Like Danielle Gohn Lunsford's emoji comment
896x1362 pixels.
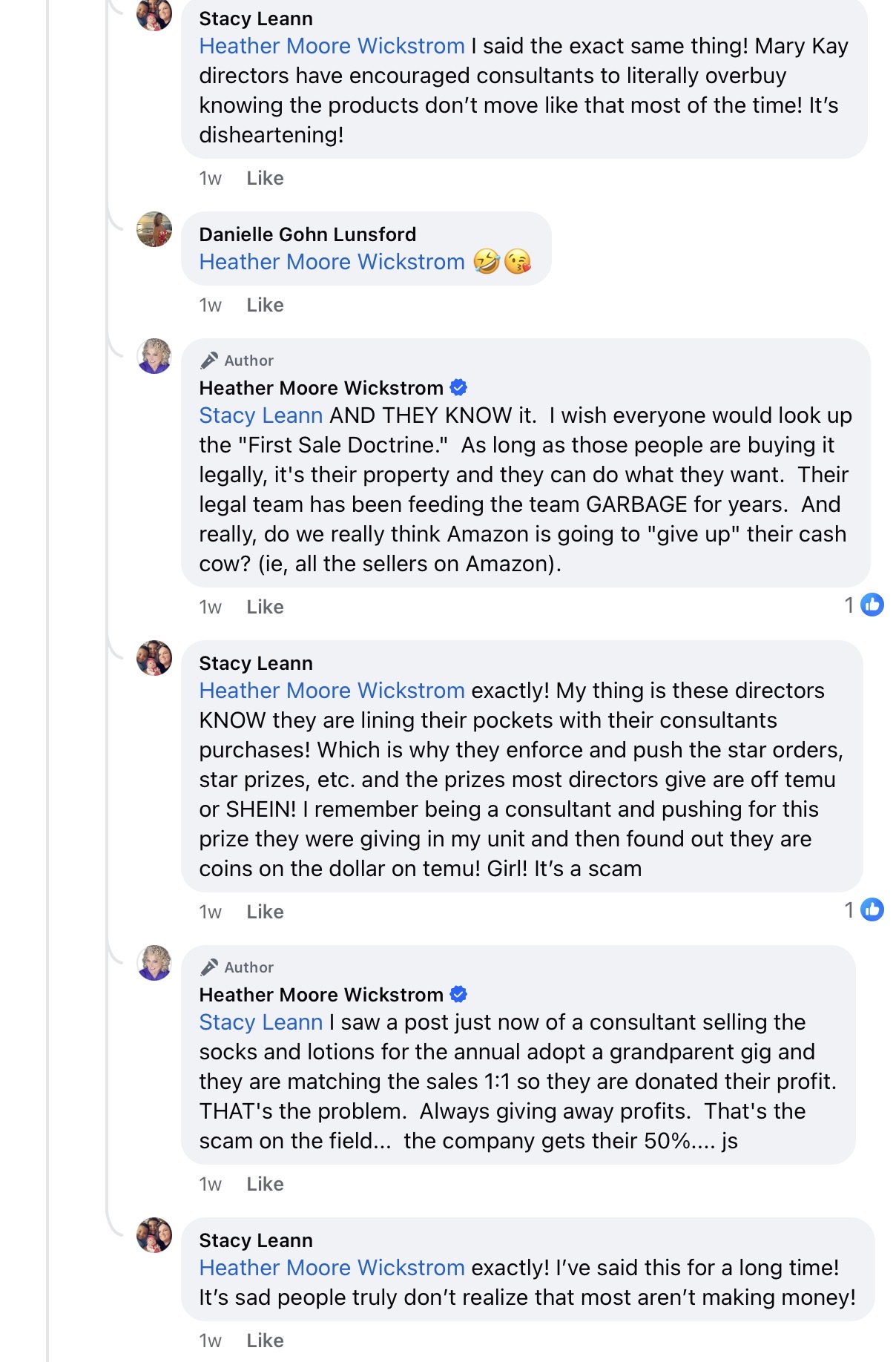(265, 305)
